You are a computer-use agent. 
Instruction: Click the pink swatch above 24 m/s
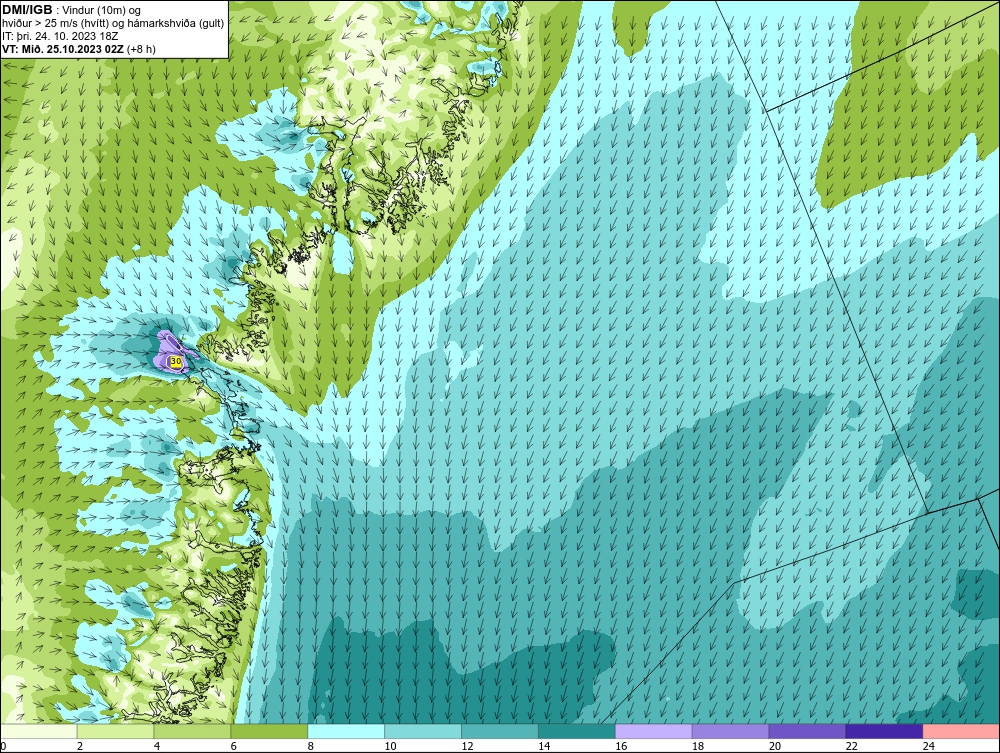tap(961, 731)
